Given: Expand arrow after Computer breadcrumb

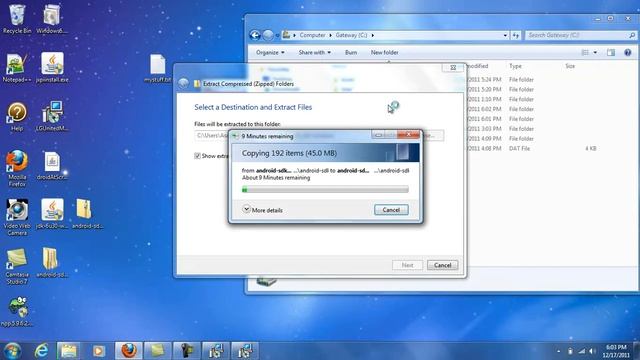Looking at the screenshot, I should click(x=331, y=36).
